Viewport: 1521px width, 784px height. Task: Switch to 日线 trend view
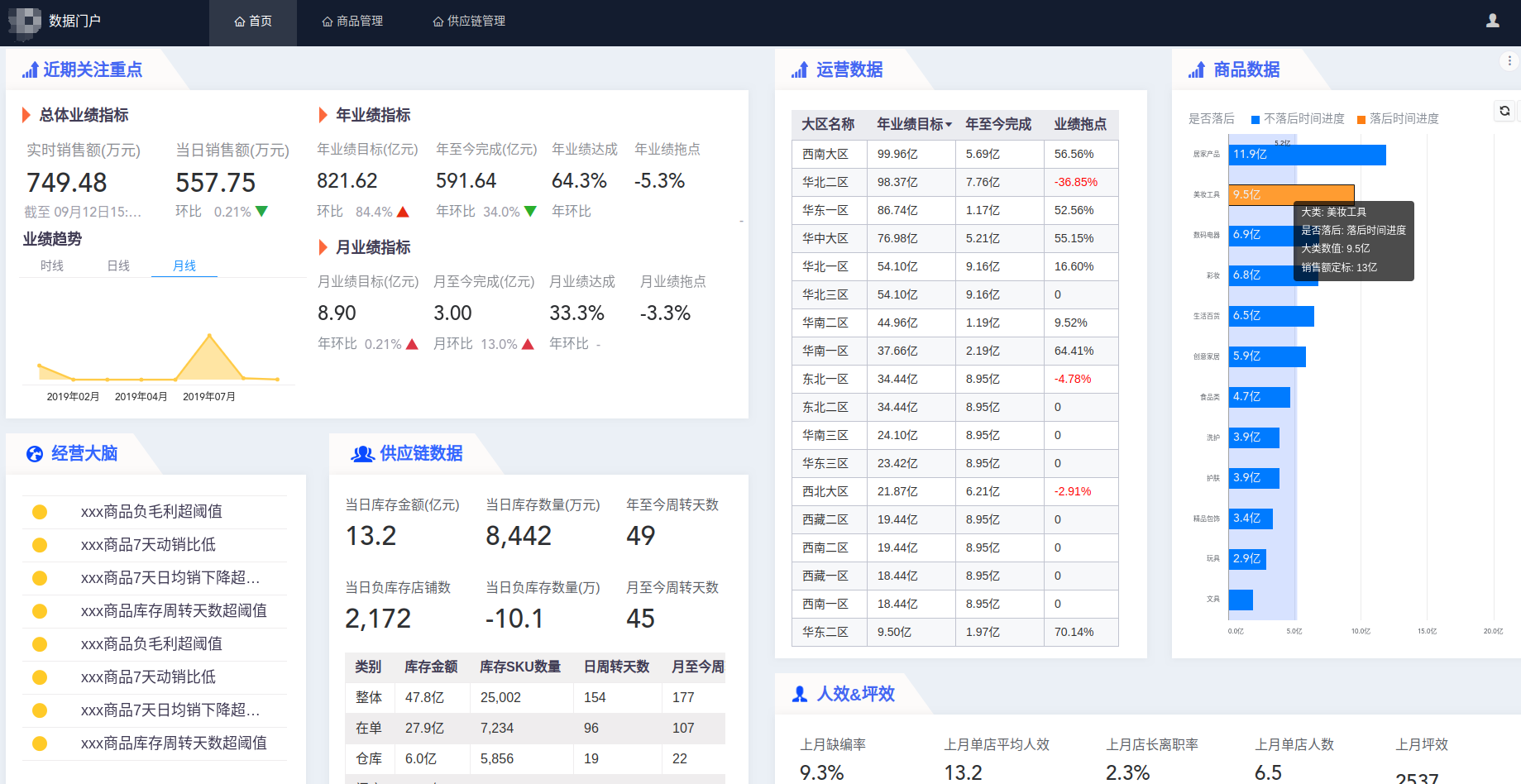pyautogui.click(x=118, y=265)
